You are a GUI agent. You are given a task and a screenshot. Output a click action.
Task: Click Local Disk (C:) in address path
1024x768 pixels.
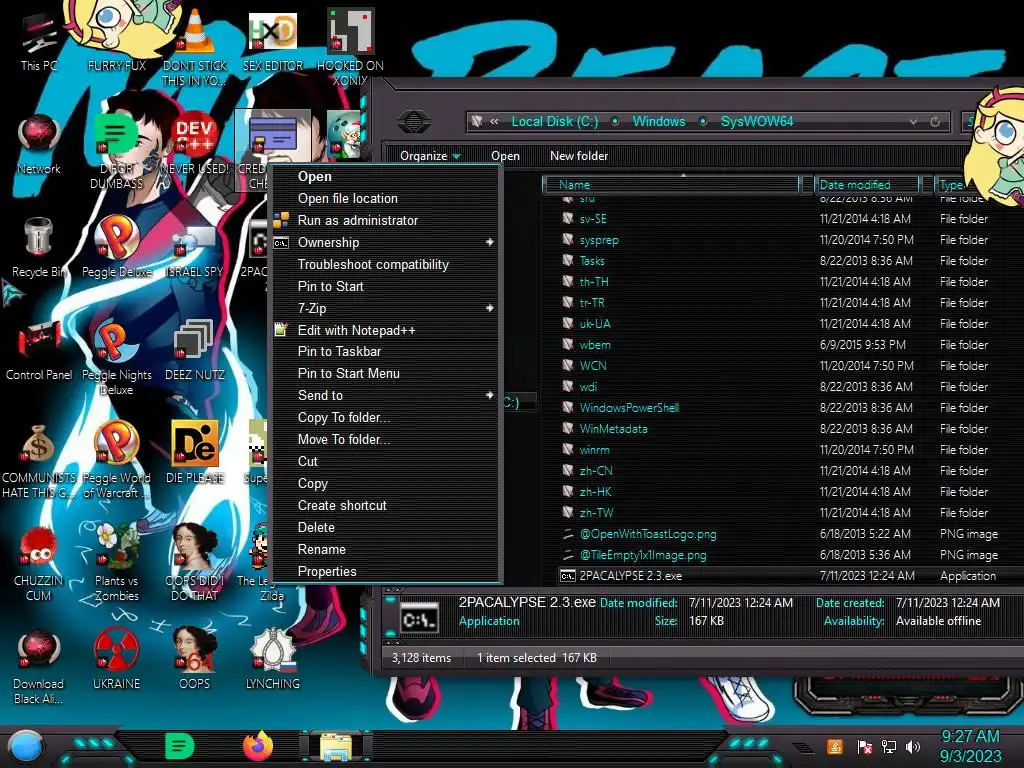pyautogui.click(x=554, y=121)
